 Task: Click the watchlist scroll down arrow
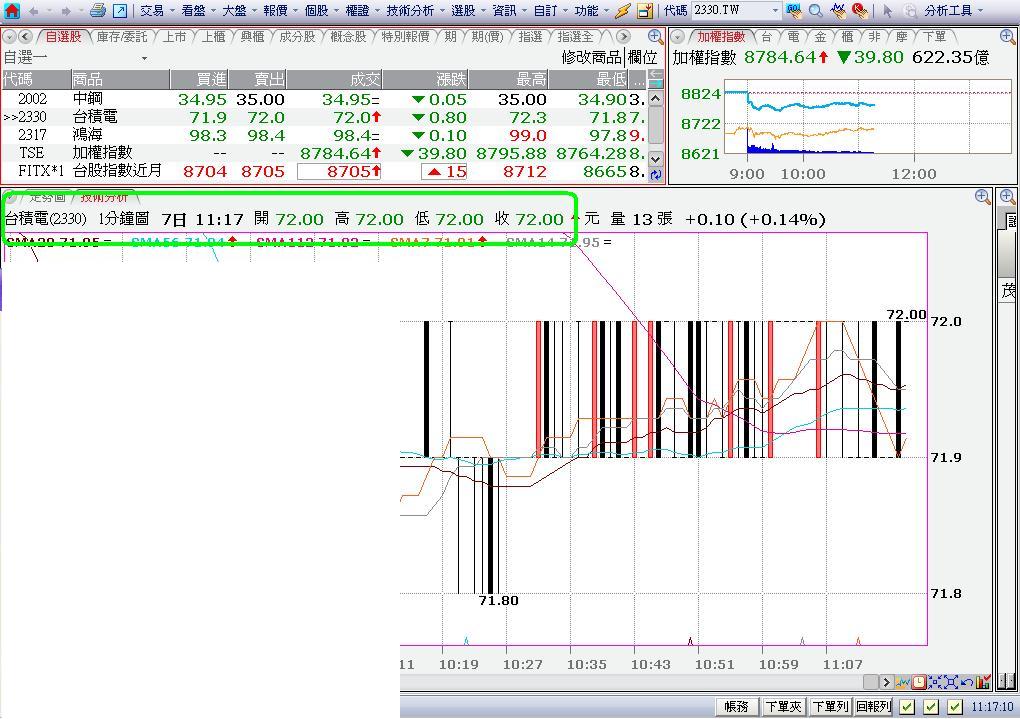(x=656, y=159)
